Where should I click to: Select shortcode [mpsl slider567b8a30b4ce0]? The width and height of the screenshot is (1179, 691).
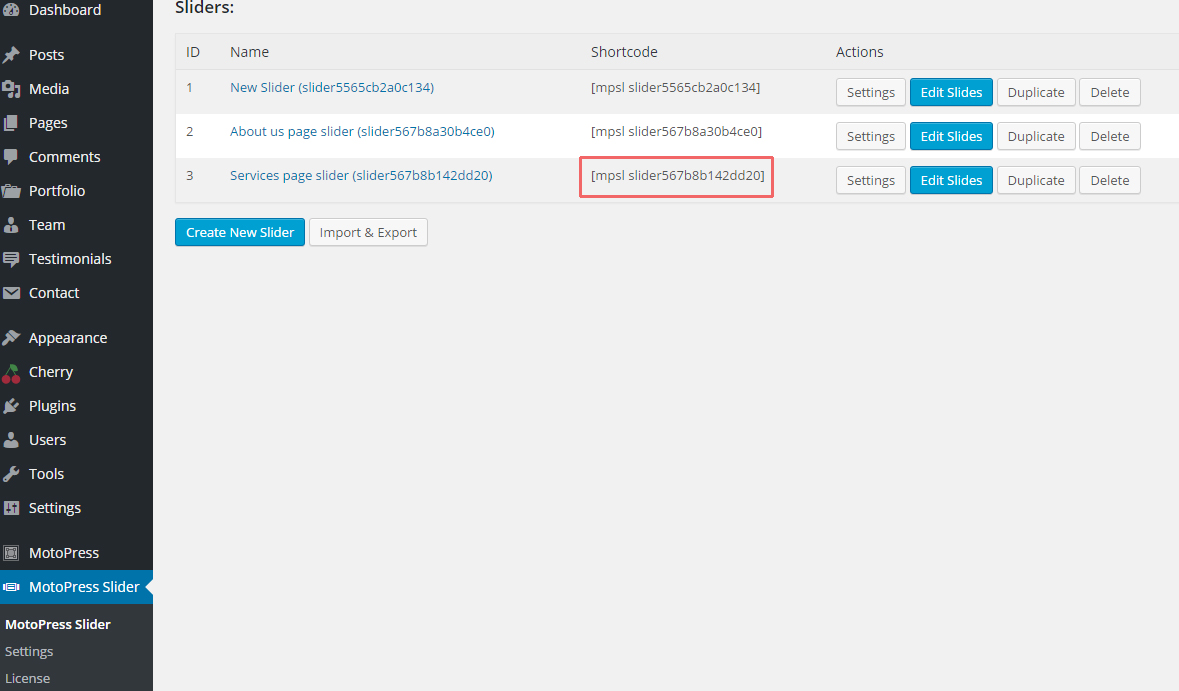pyautogui.click(x=676, y=131)
